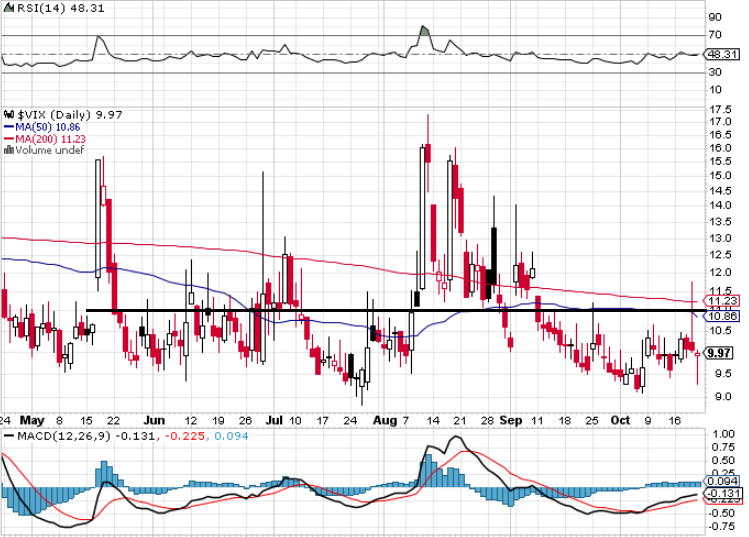This screenshot has height=537, width=749.
Task: Click the red -0.225 MACD signal value
Action: pos(185,436)
